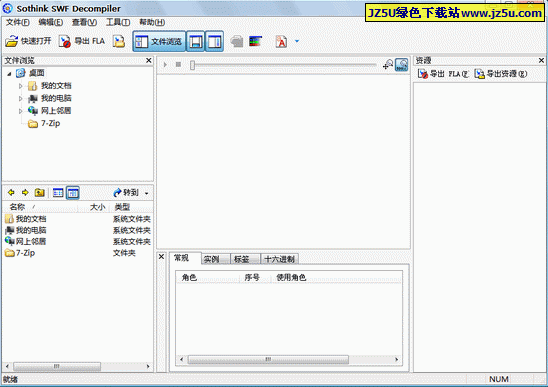
Task: Select 我的电脑 in the folder tree
Action: (x=56, y=98)
